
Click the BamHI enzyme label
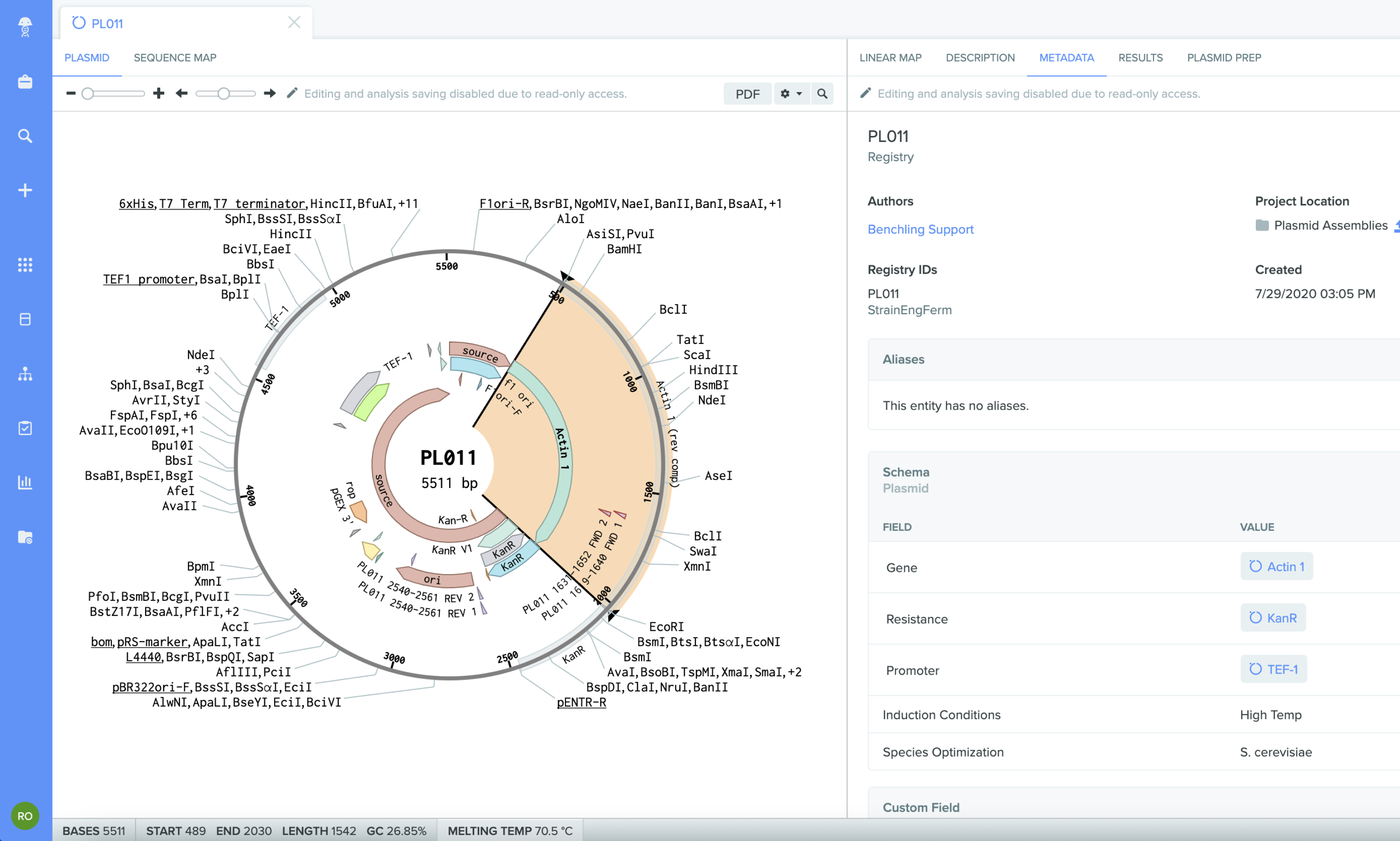point(624,249)
